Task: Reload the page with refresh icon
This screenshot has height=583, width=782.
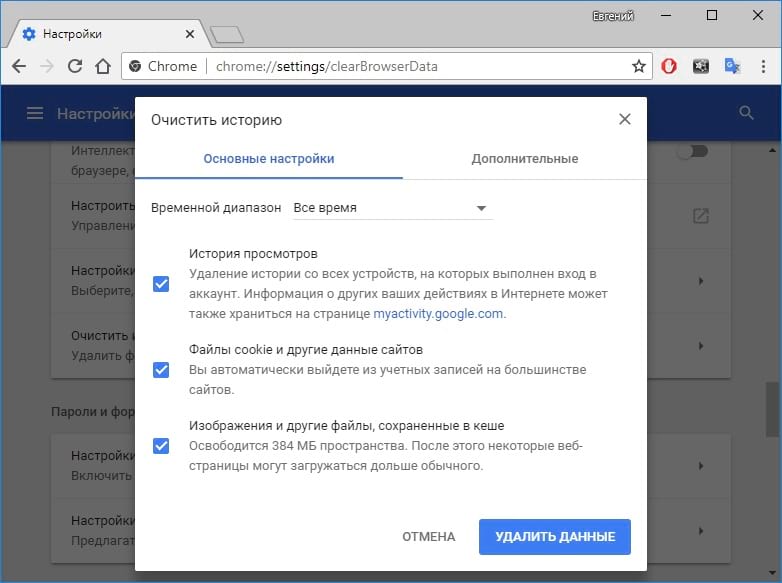Action: [74, 66]
